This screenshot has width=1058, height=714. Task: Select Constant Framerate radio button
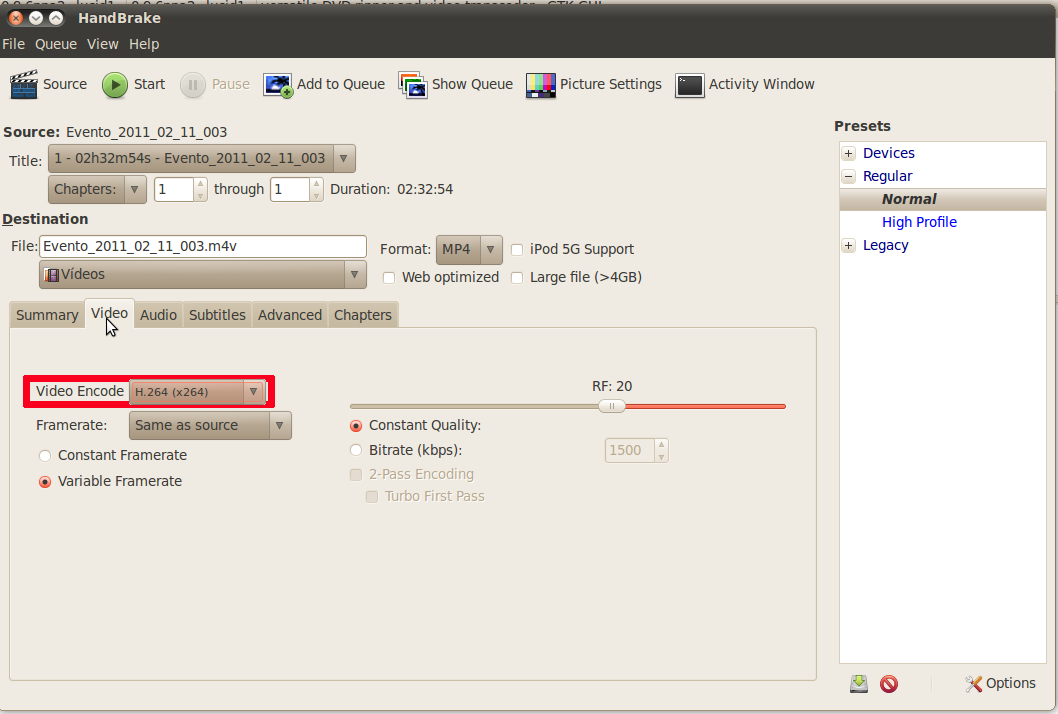coord(45,456)
